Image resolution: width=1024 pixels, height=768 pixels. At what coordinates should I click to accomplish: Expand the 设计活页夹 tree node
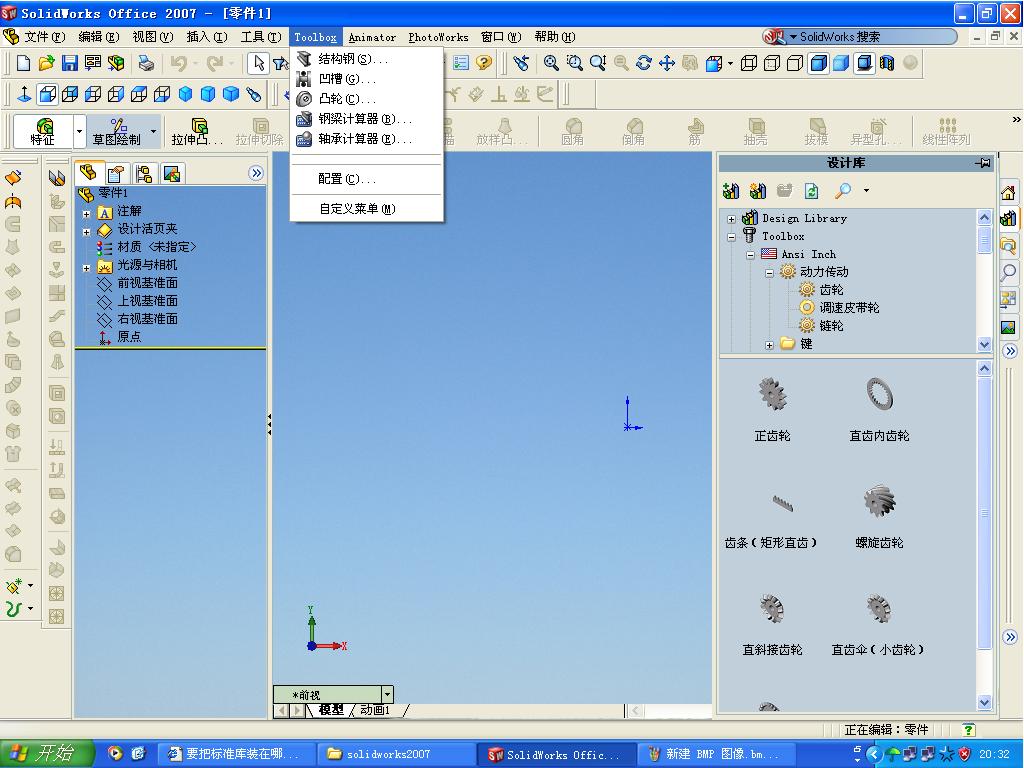pos(86,232)
